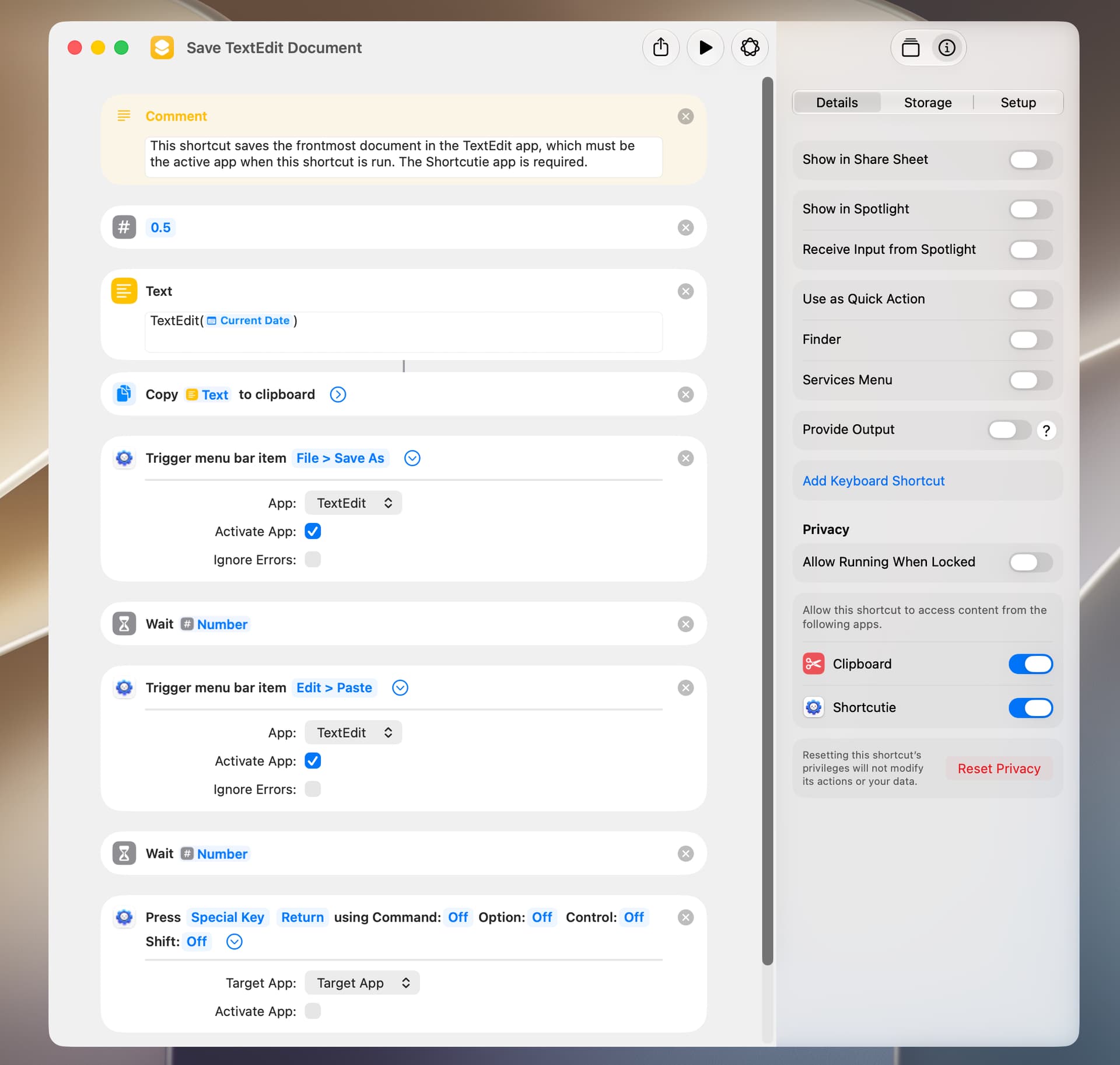Image resolution: width=1120 pixels, height=1065 pixels.
Task: Turn off Shortcutie access switch
Action: (1031, 708)
